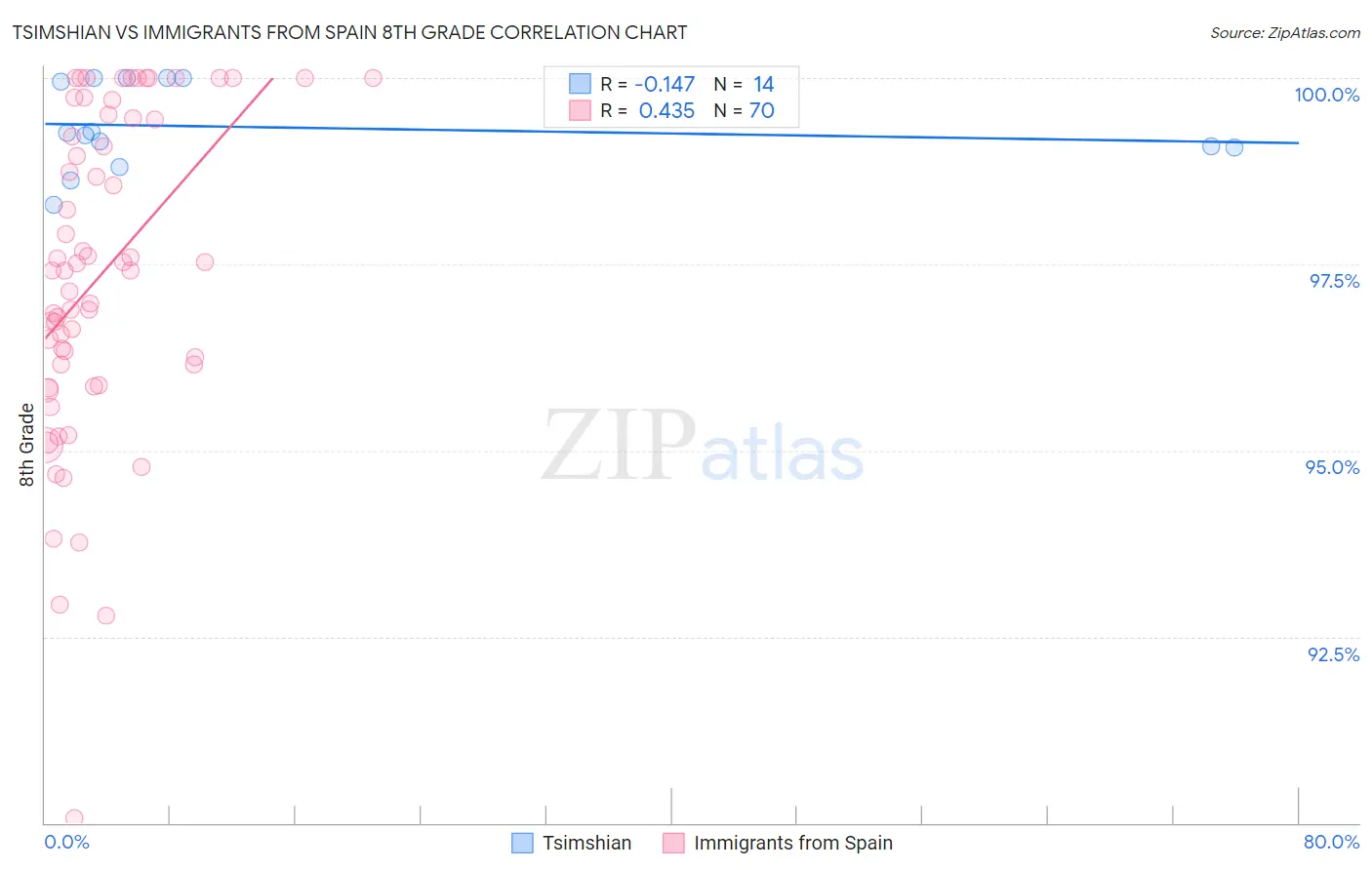Click the 100.0% y-axis label
Screen dimensions: 1372x870
(x=1327, y=95)
